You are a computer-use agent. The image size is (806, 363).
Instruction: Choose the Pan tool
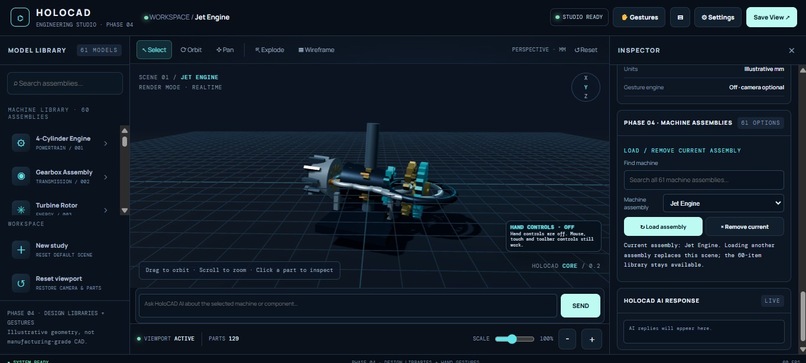point(225,50)
